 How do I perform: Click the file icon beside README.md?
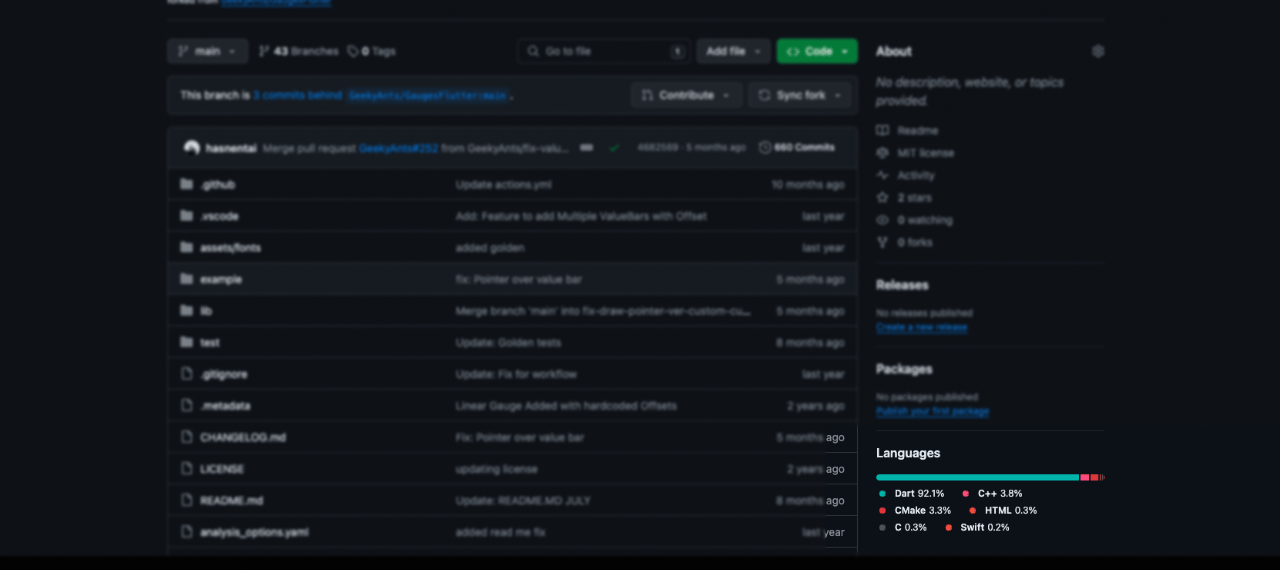tap(186, 500)
